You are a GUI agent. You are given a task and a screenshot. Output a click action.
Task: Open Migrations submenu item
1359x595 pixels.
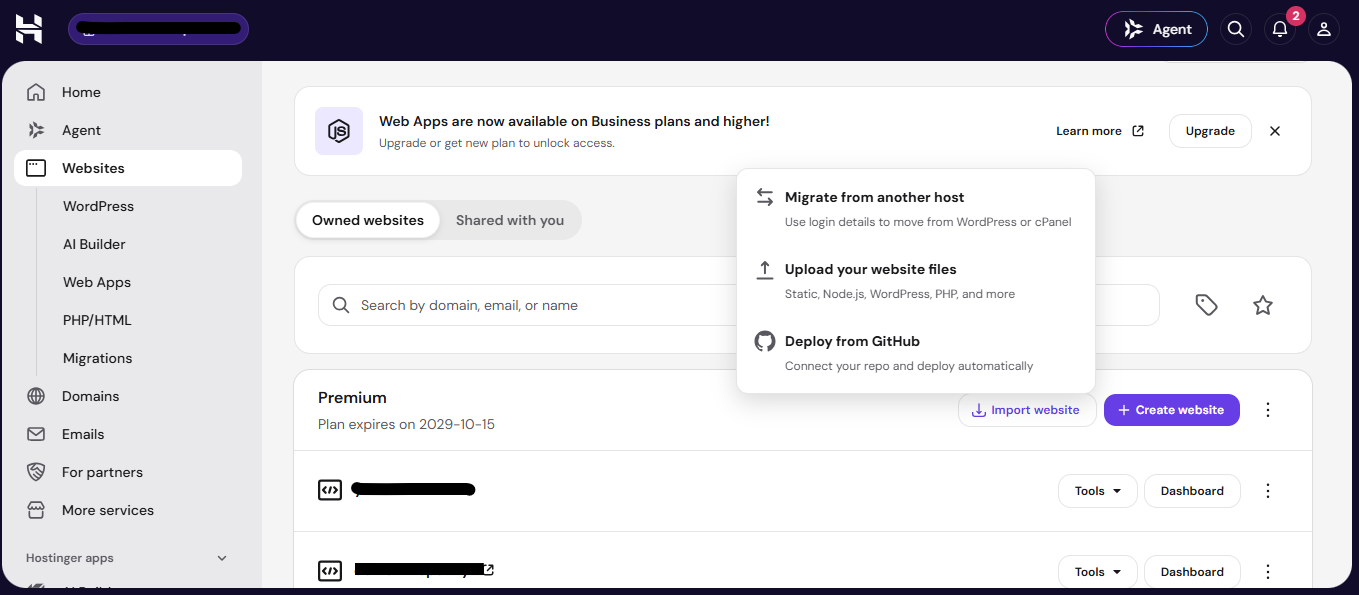click(97, 358)
